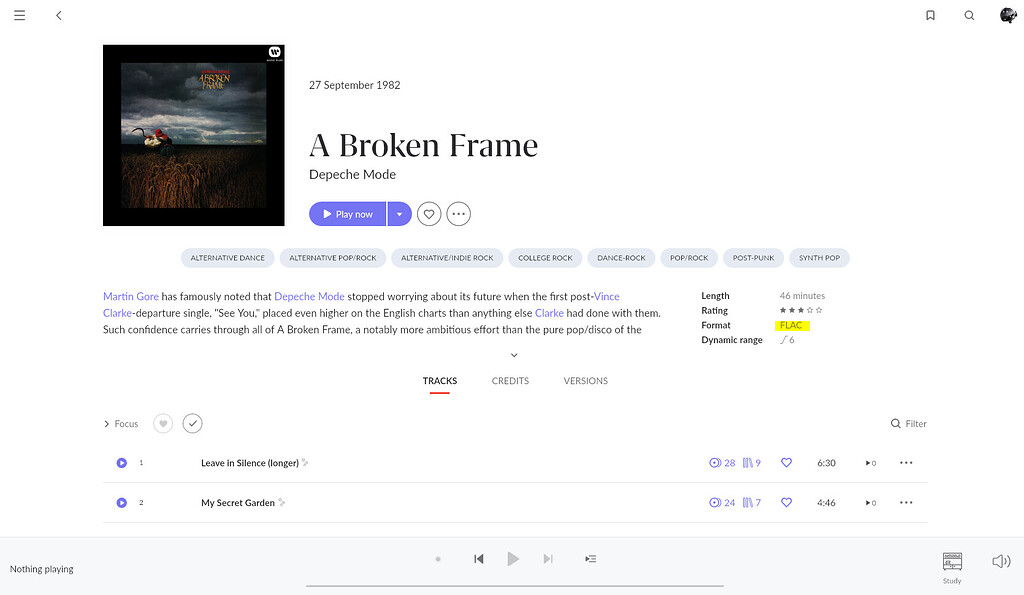Switch to the Tracks tab
The height and width of the screenshot is (595, 1024).
tap(440, 381)
